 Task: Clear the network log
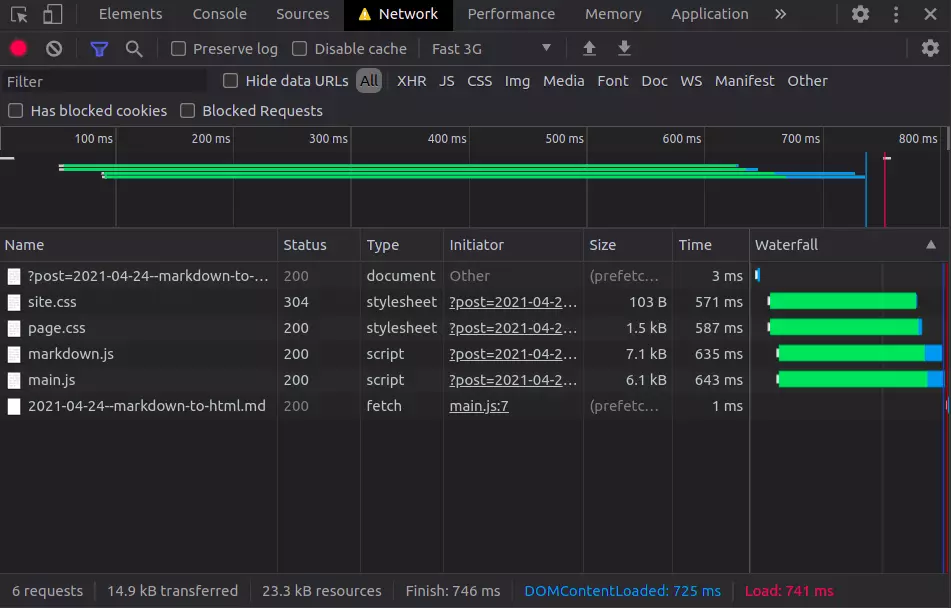[x=54, y=49]
